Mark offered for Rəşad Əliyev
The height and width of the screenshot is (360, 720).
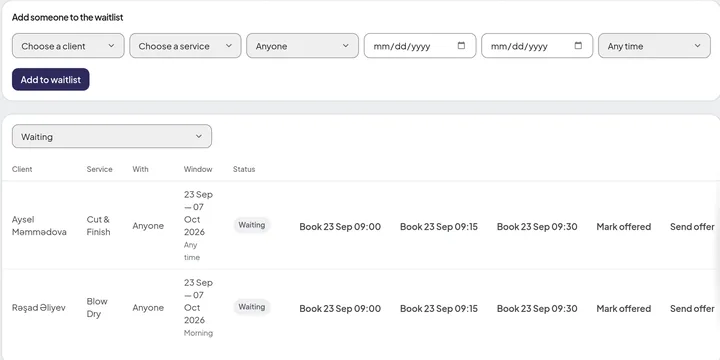tap(624, 309)
